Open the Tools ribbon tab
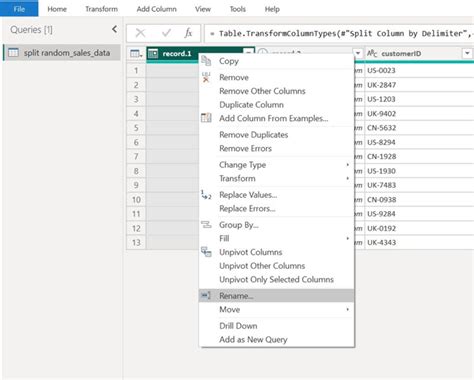474x380 pixels. 238,9
